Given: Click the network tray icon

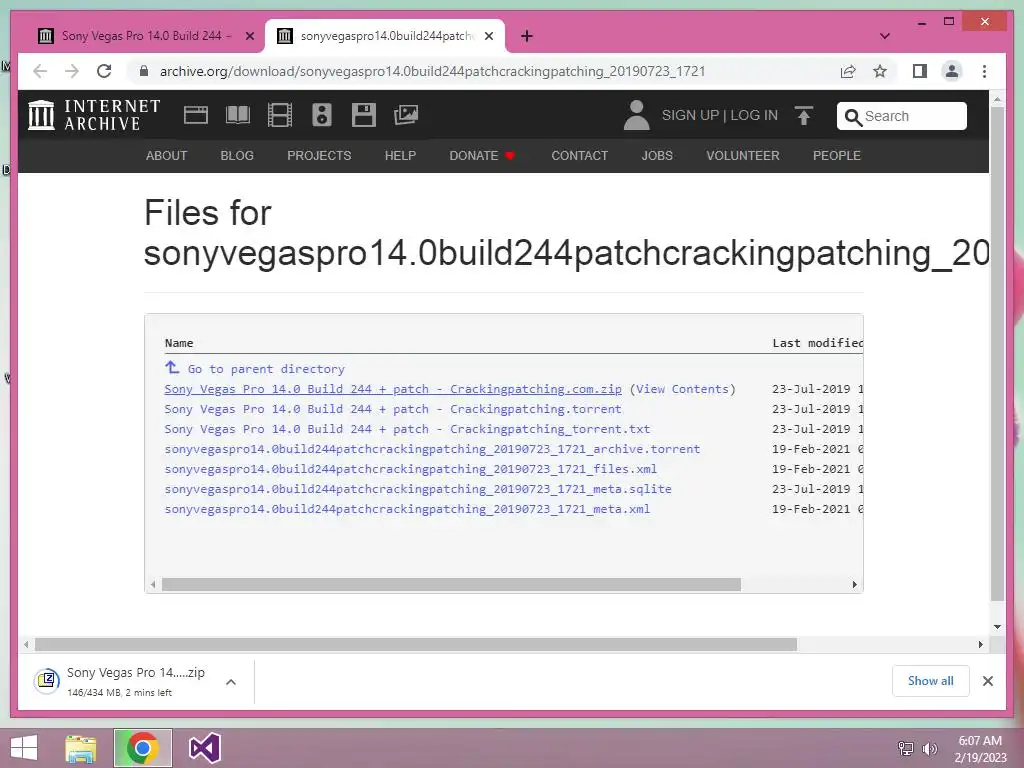Looking at the screenshot, I should point(906,749).
